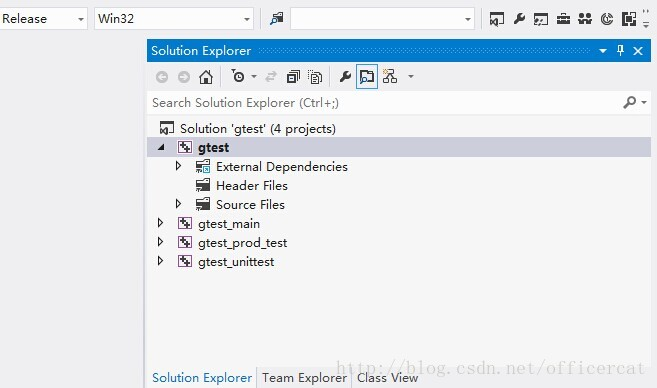
Task: Click the wrench Properties icon in top toolbar
Action: tap(519, 19)
